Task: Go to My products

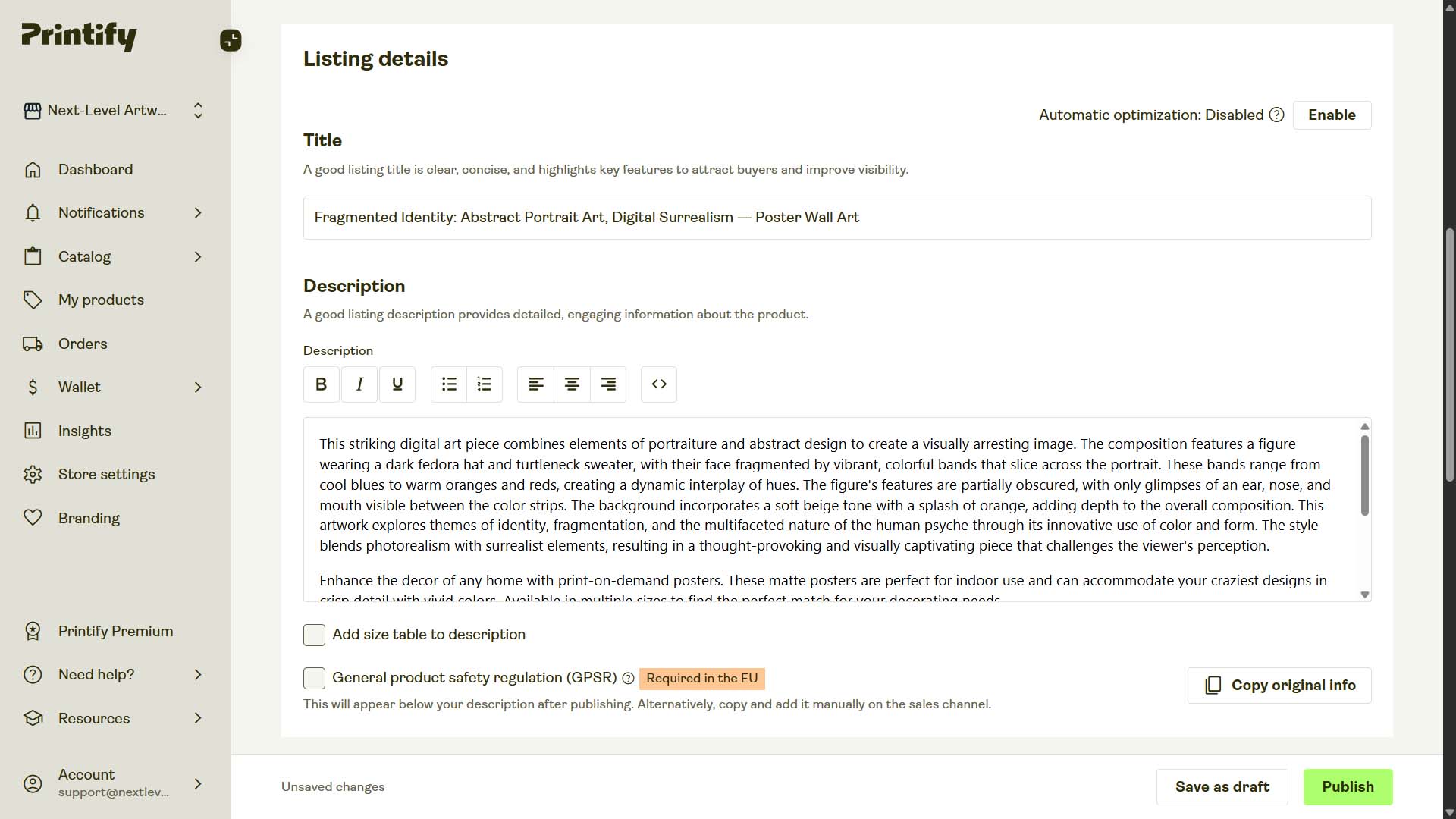Action: pos(101,300)
